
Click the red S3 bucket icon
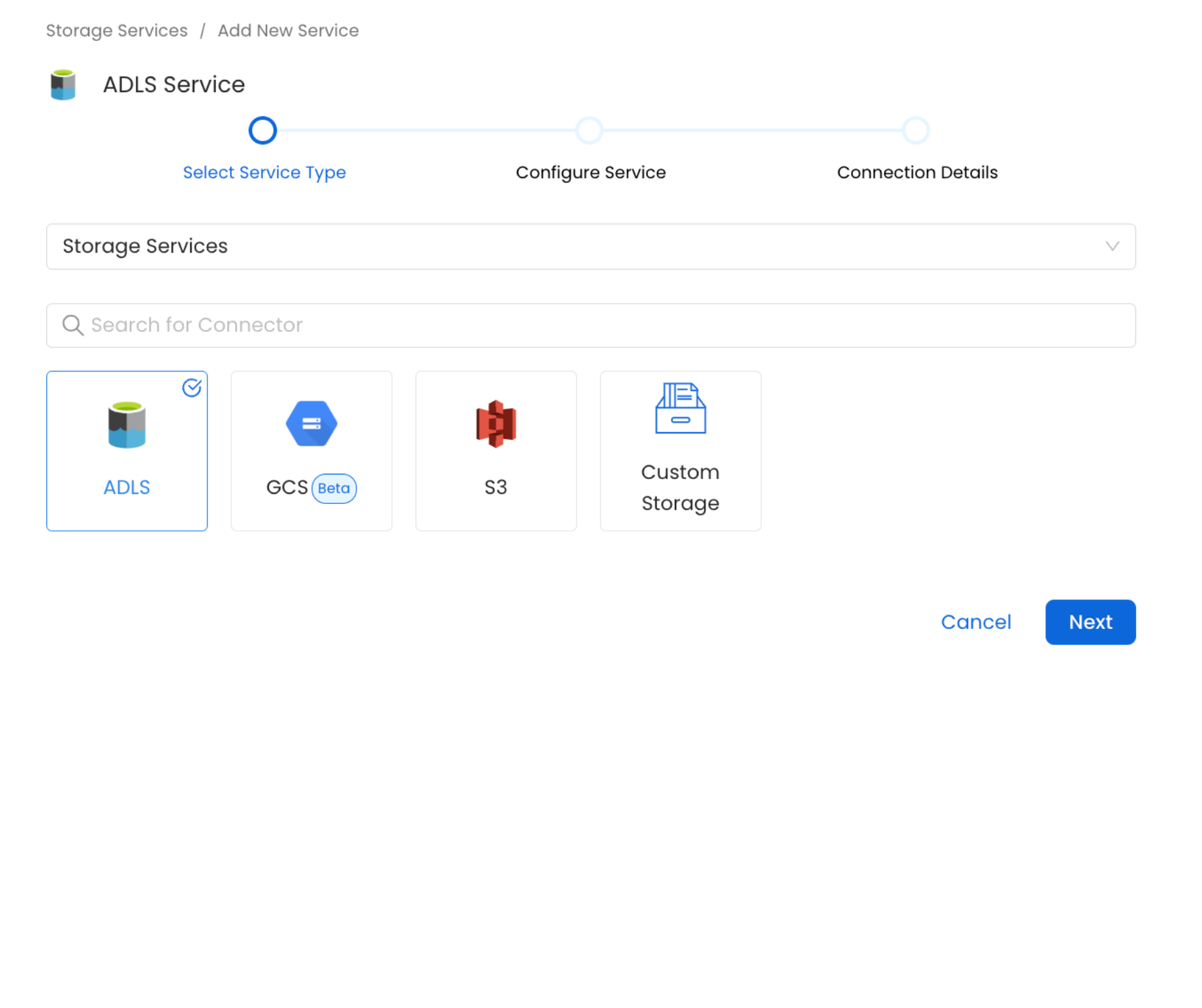pyautogui.click(x=495, y=423)
